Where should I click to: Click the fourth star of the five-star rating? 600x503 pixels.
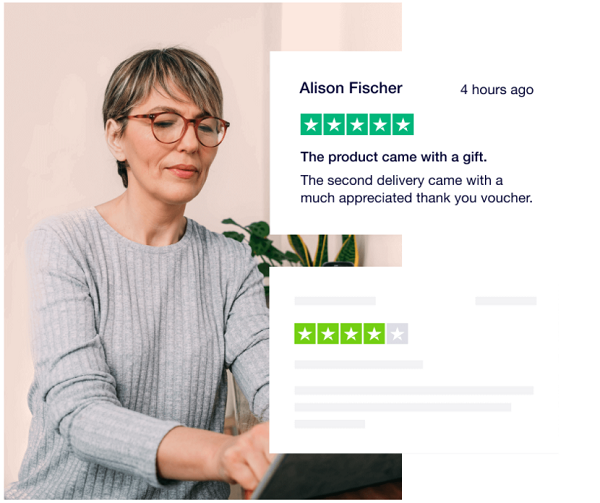tap(380, 124)
